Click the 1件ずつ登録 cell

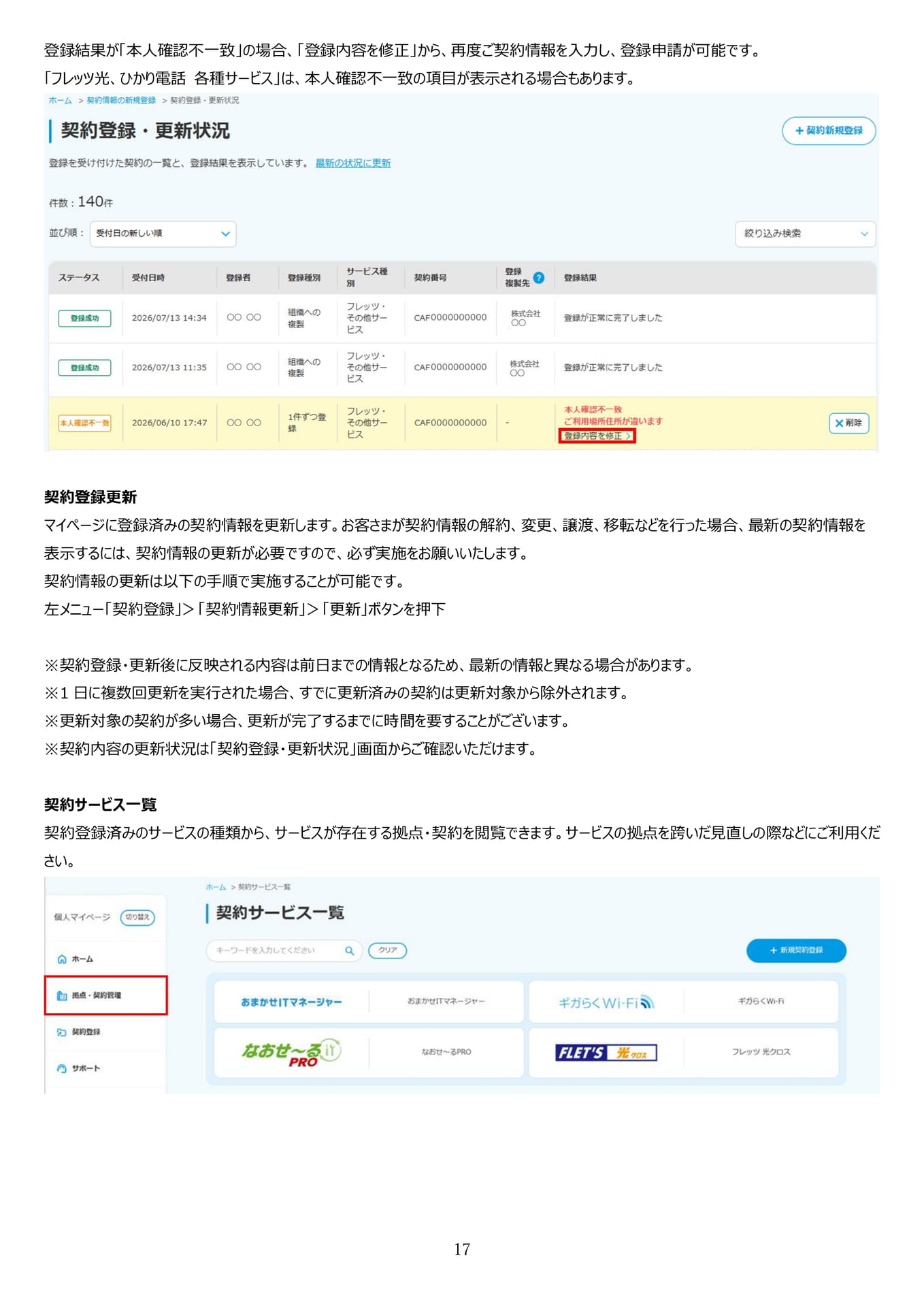pyautogui.click(x=307, y=423)
